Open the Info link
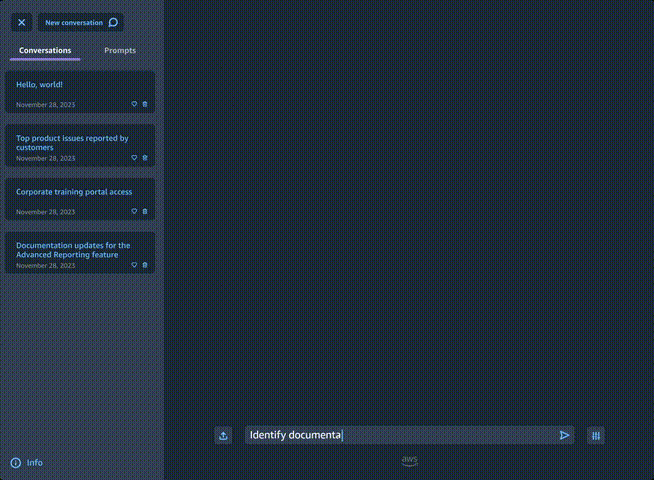This screenshot has height=480, width=654. [27, 463]
